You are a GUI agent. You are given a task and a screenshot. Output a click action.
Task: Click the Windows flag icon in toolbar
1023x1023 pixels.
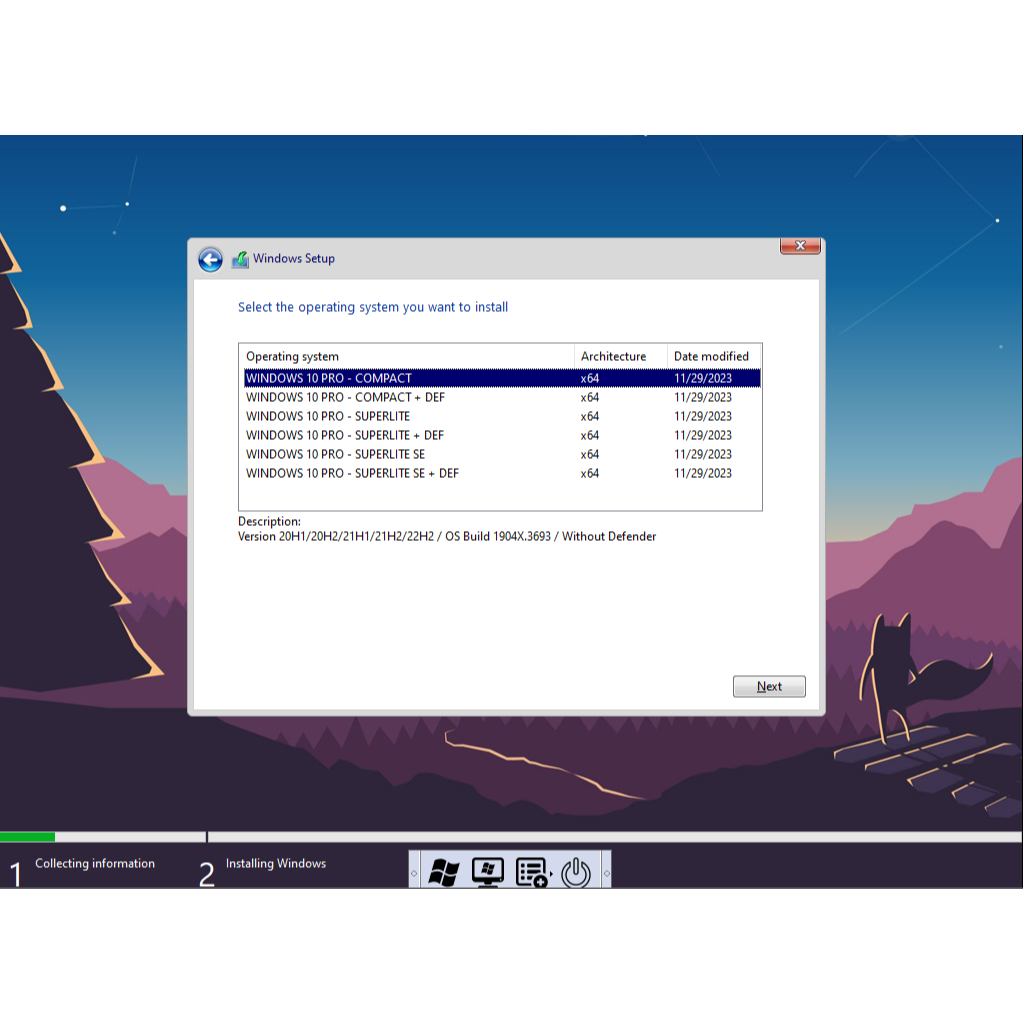(444, 872)
